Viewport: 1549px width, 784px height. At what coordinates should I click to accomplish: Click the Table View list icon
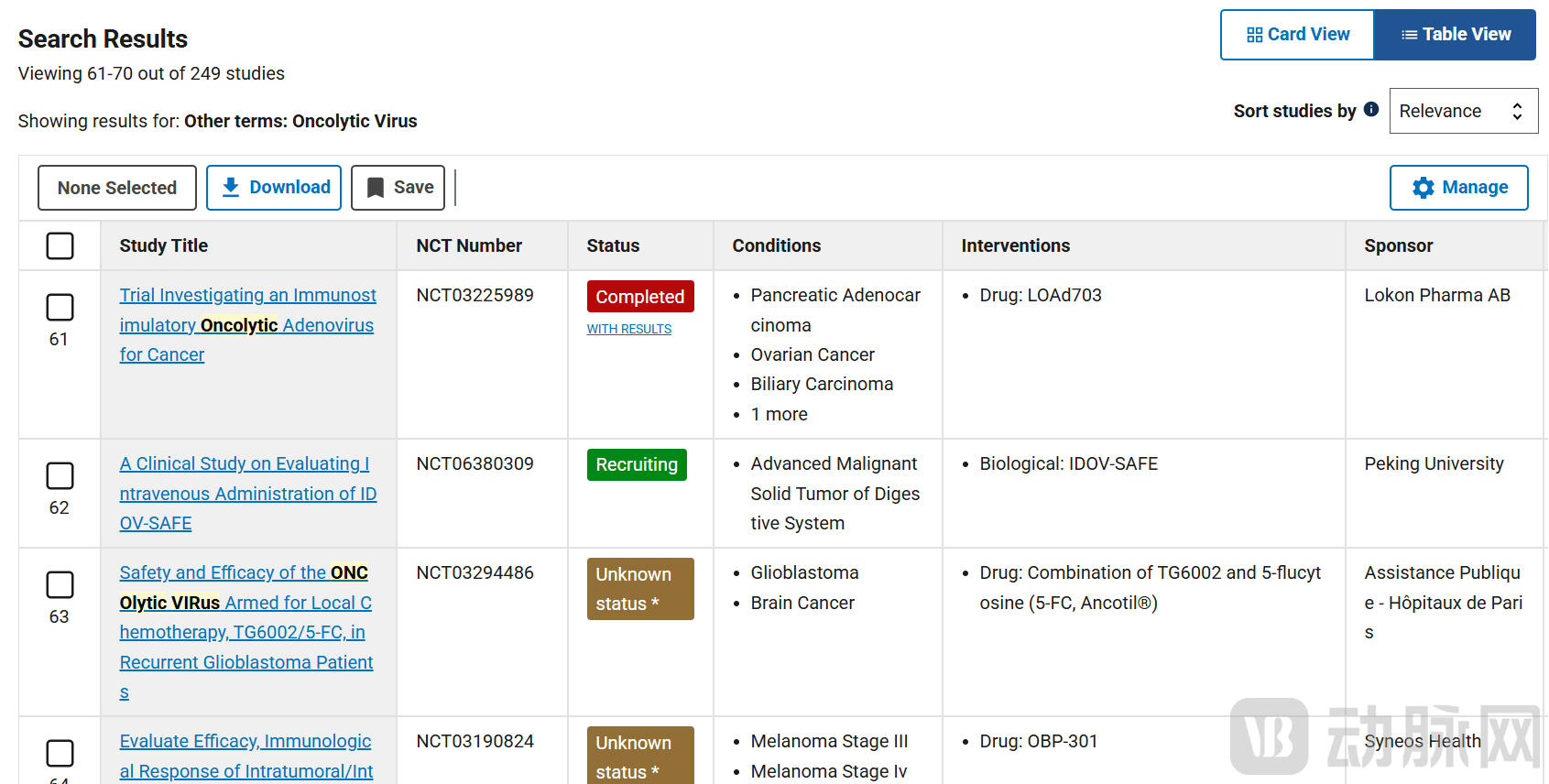click(1409, 35)
